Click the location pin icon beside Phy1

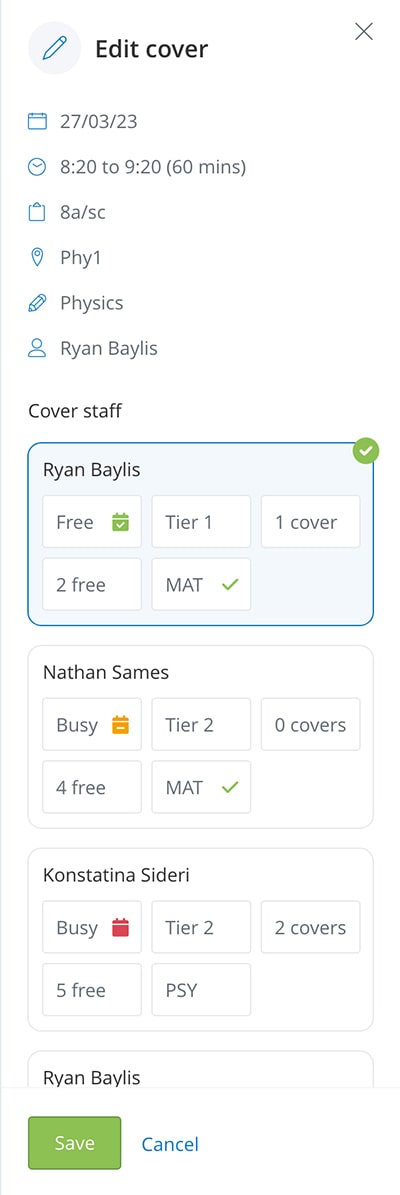click(37, 258)
